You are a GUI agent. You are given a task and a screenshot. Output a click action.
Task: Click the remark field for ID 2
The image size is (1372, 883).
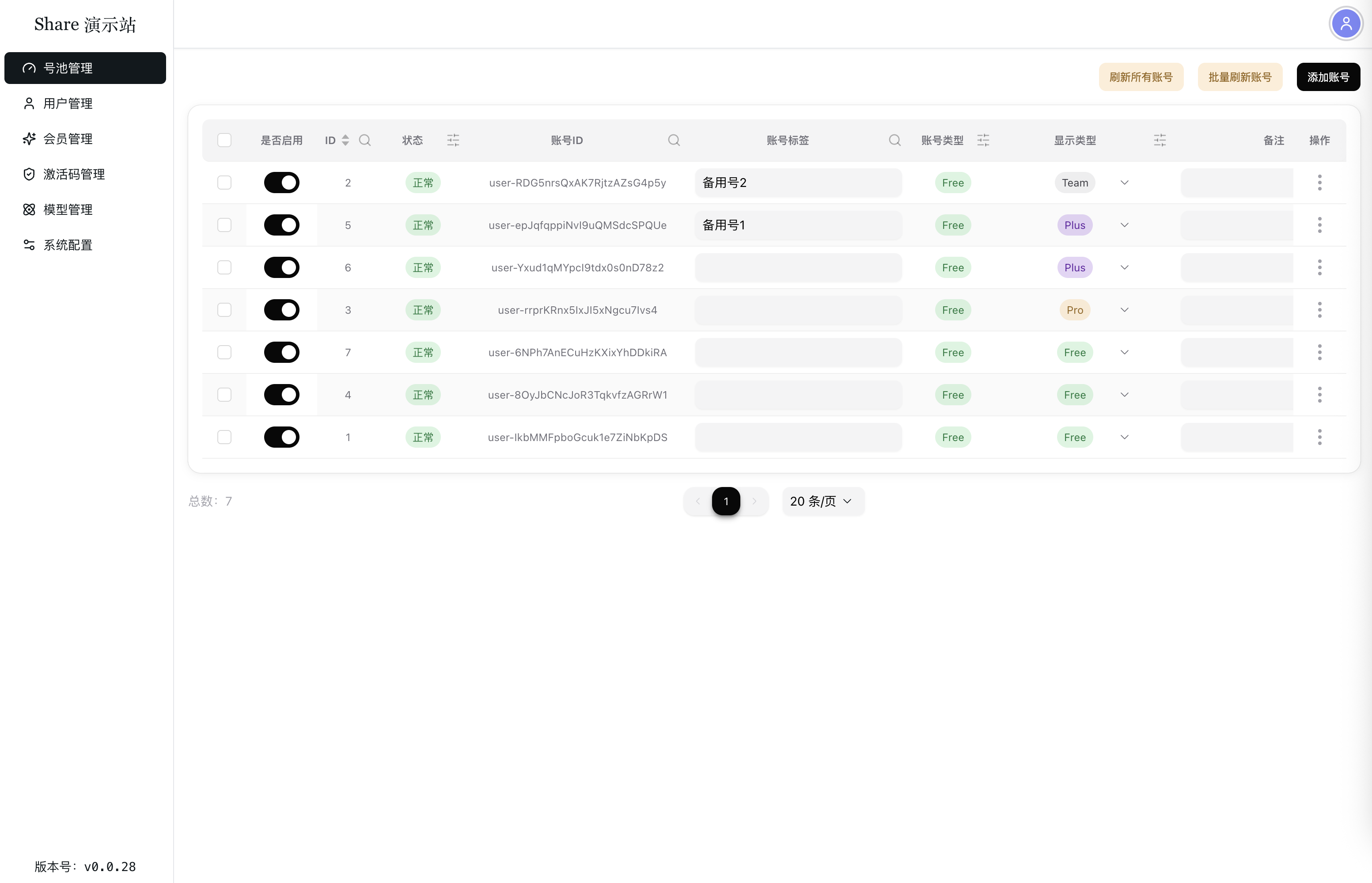(1237, 183)
